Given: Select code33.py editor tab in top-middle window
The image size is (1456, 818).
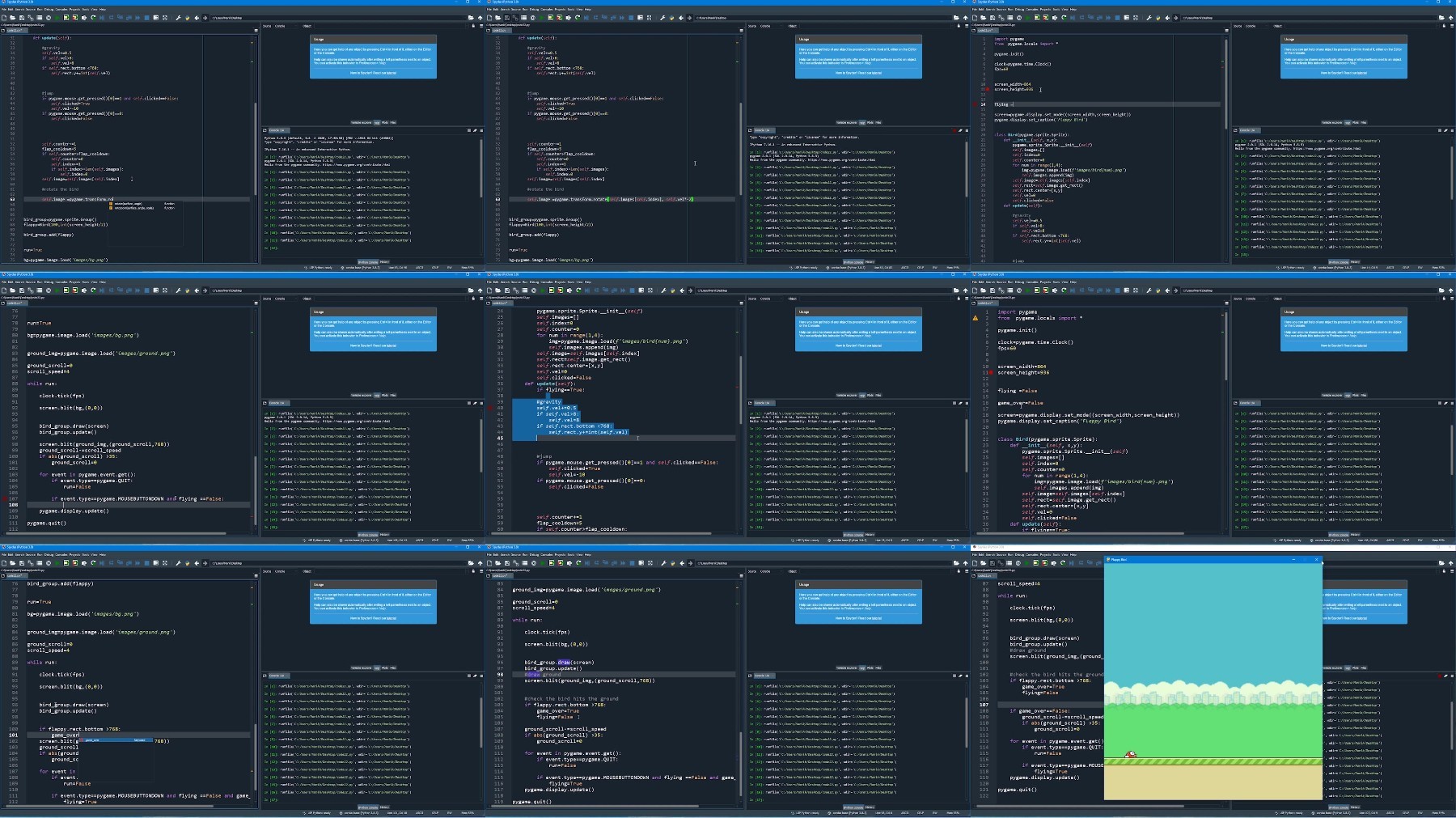Looking at the screenshot, I should coord(501,31).
